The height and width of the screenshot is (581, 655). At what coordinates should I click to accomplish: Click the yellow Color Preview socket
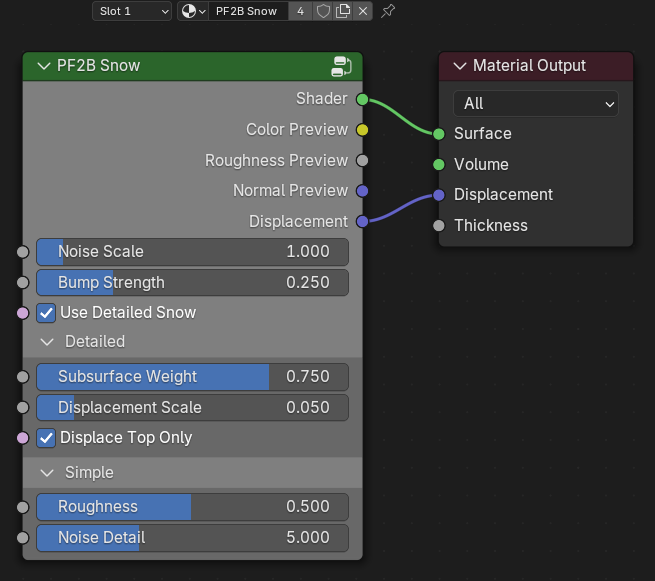coord(362,130)
